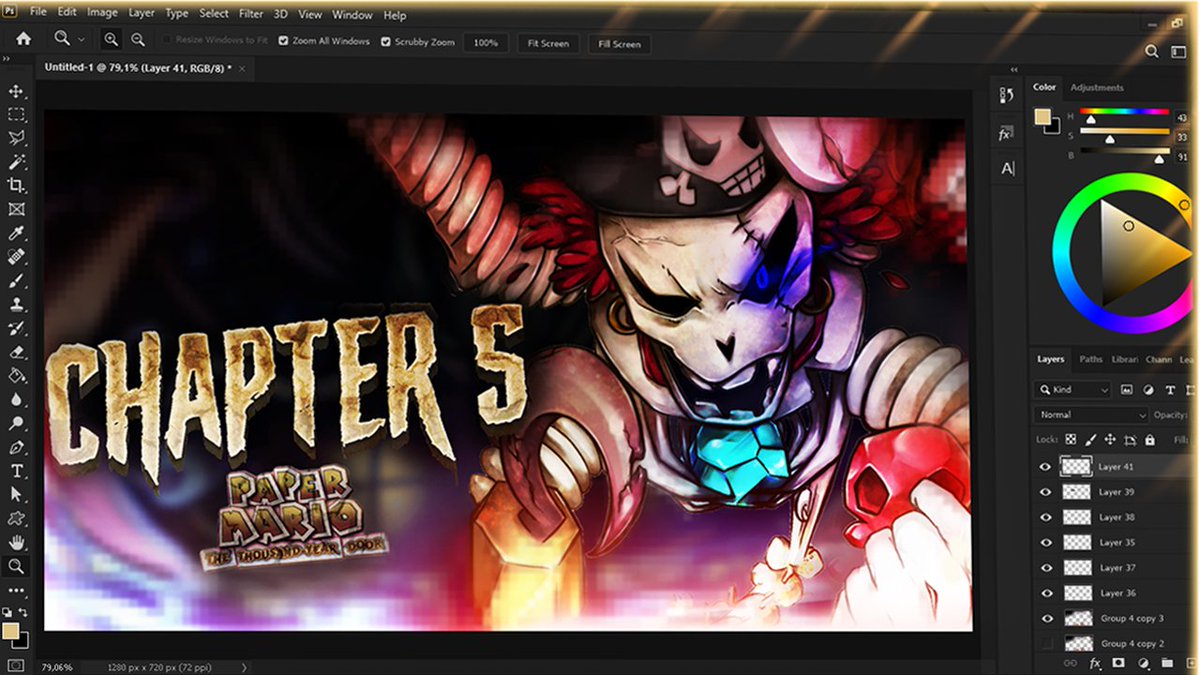Hide Layer 35 visibility eye
The width and height of the screenshot is (1200, 675).
[1046, 542]
